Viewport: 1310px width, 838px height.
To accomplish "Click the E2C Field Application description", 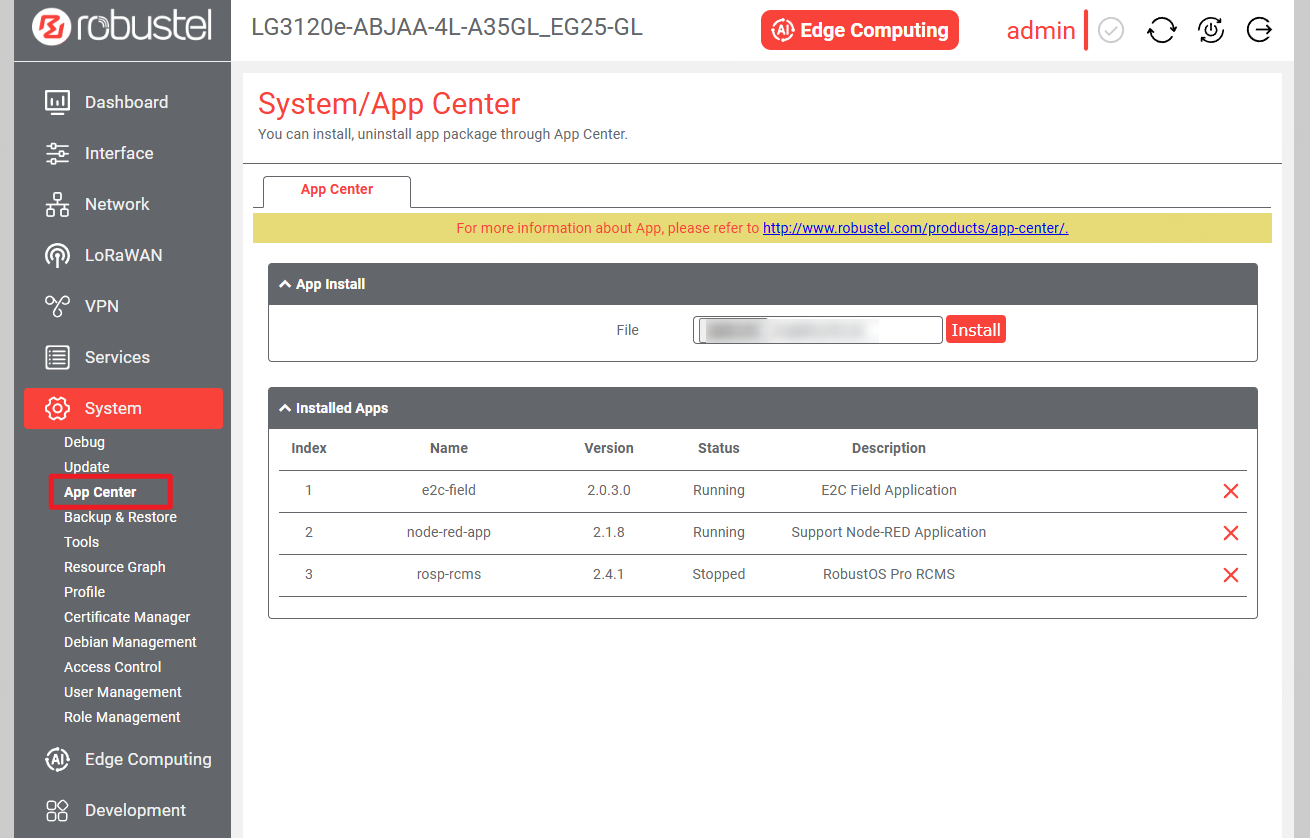I will (x=889, y=490).
